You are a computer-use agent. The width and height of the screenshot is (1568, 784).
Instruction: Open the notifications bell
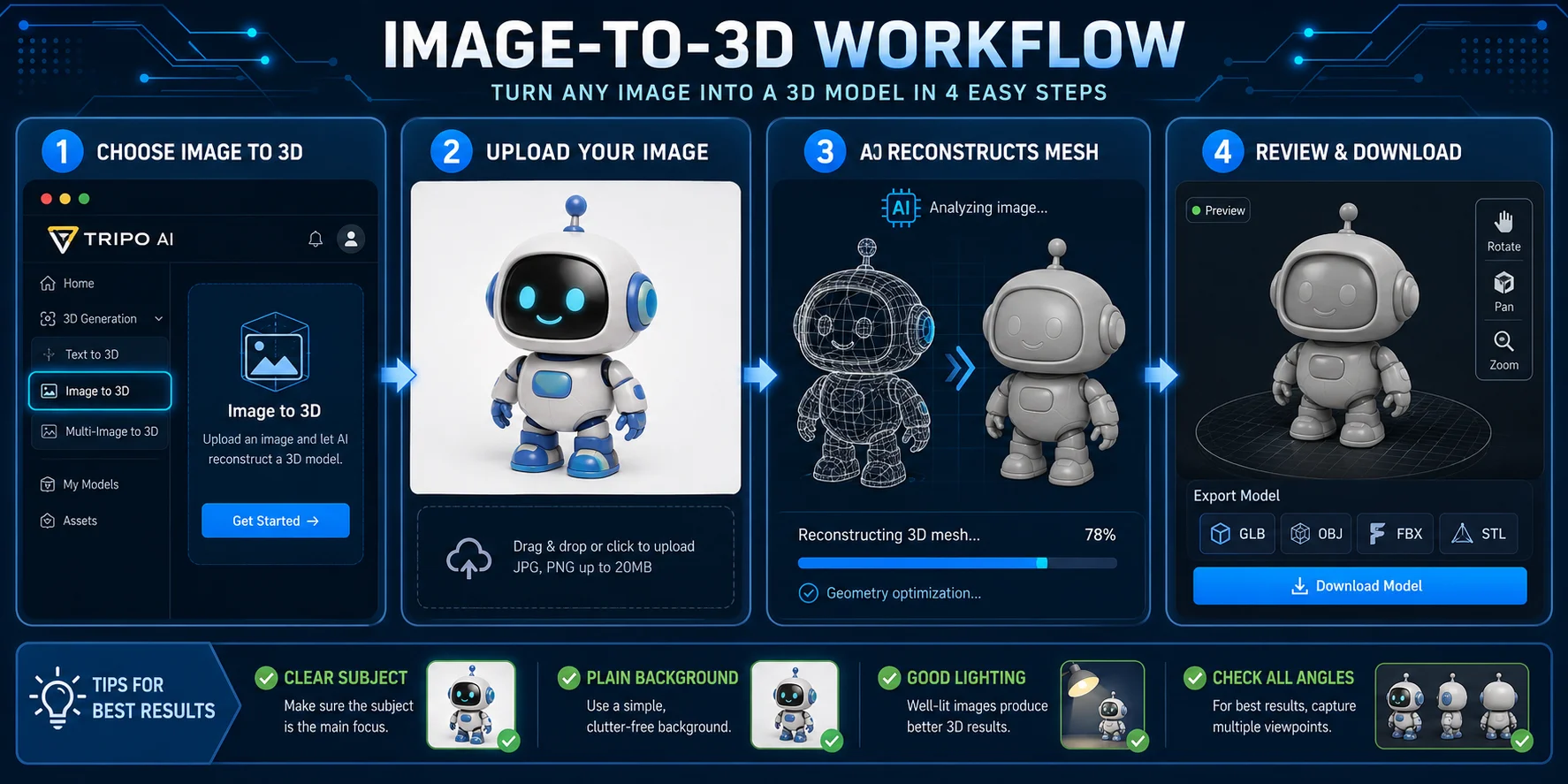[316, 239]
